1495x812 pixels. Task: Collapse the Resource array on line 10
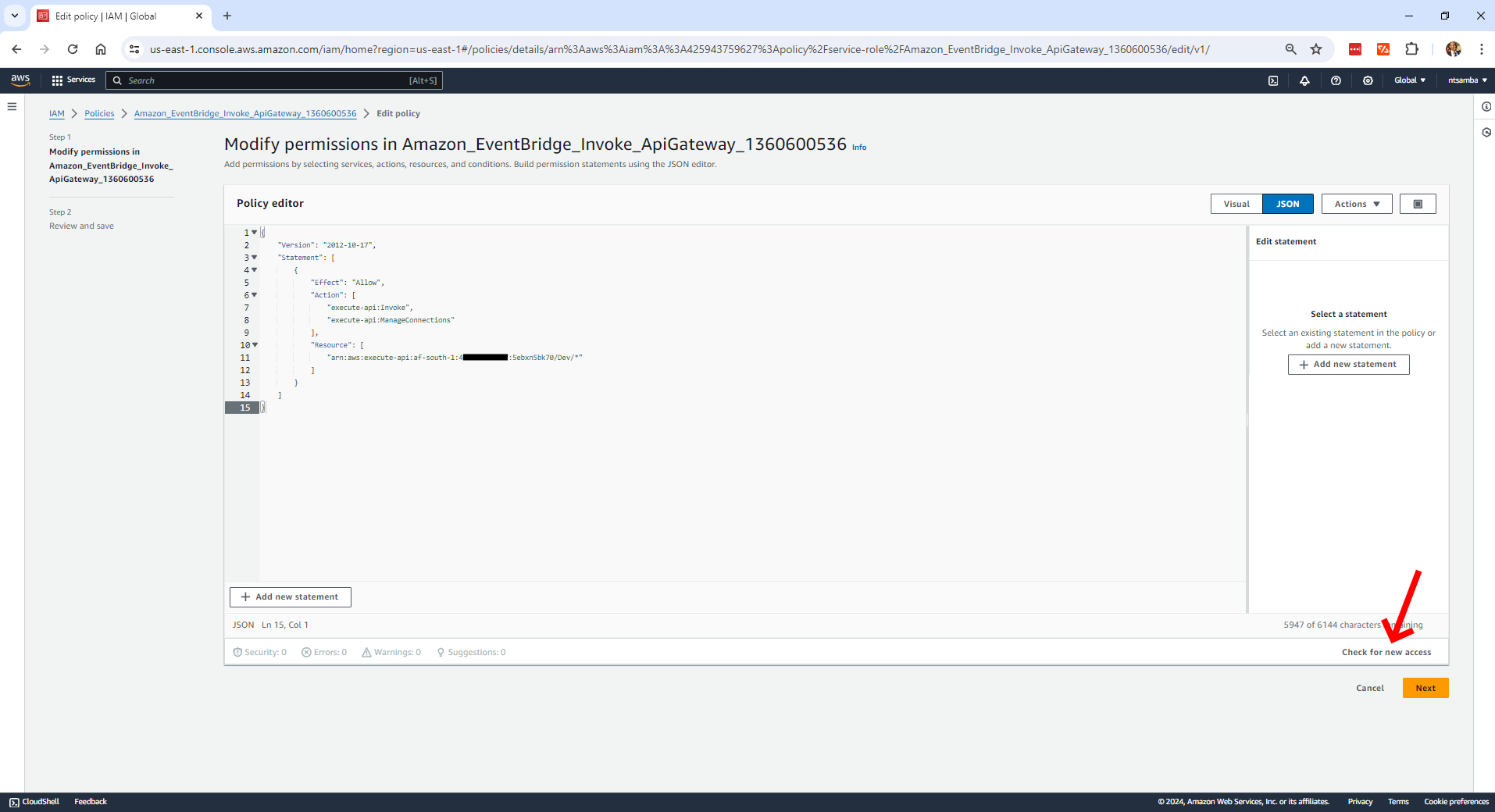click(255, 344)
